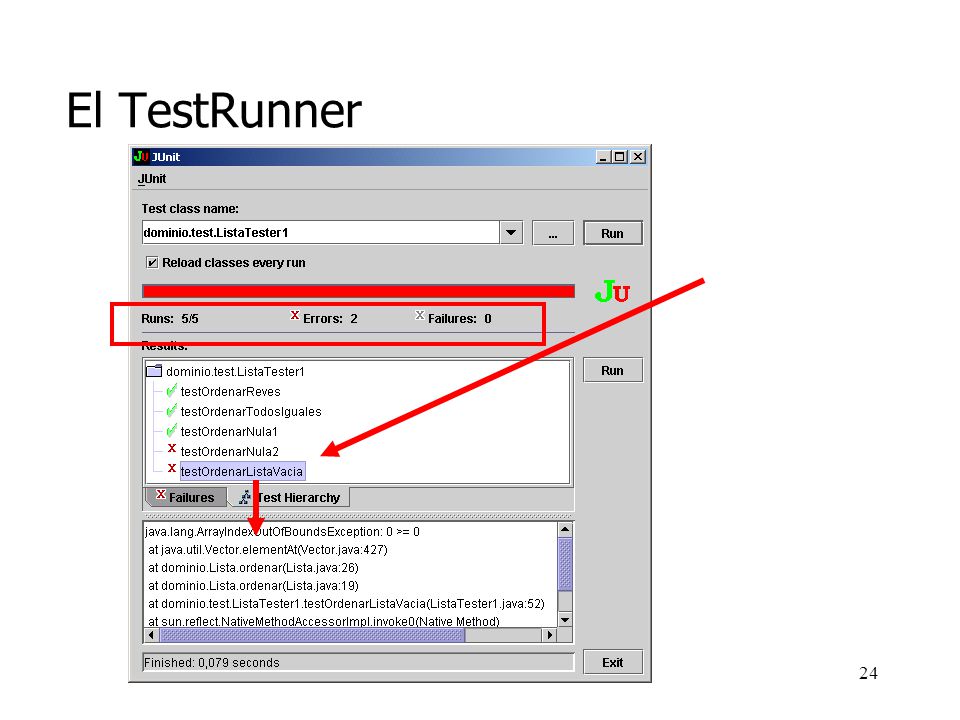
Task: Click the Run button next to class name
Action: point(613,233)
